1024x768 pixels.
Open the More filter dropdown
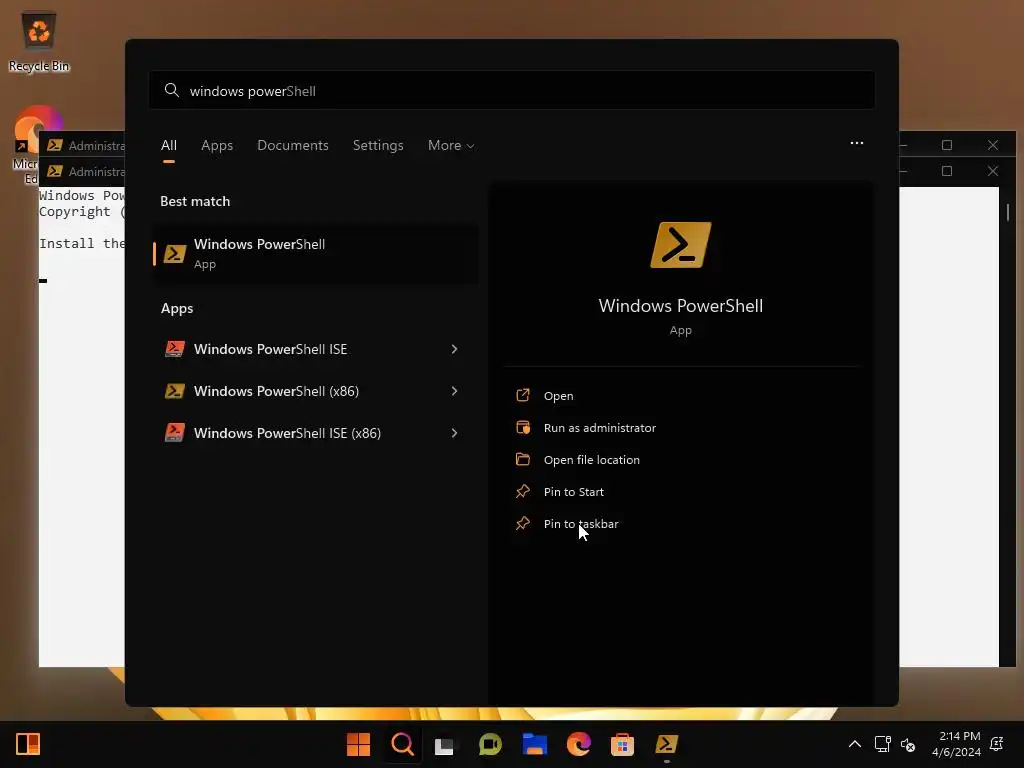coord(451,145)
